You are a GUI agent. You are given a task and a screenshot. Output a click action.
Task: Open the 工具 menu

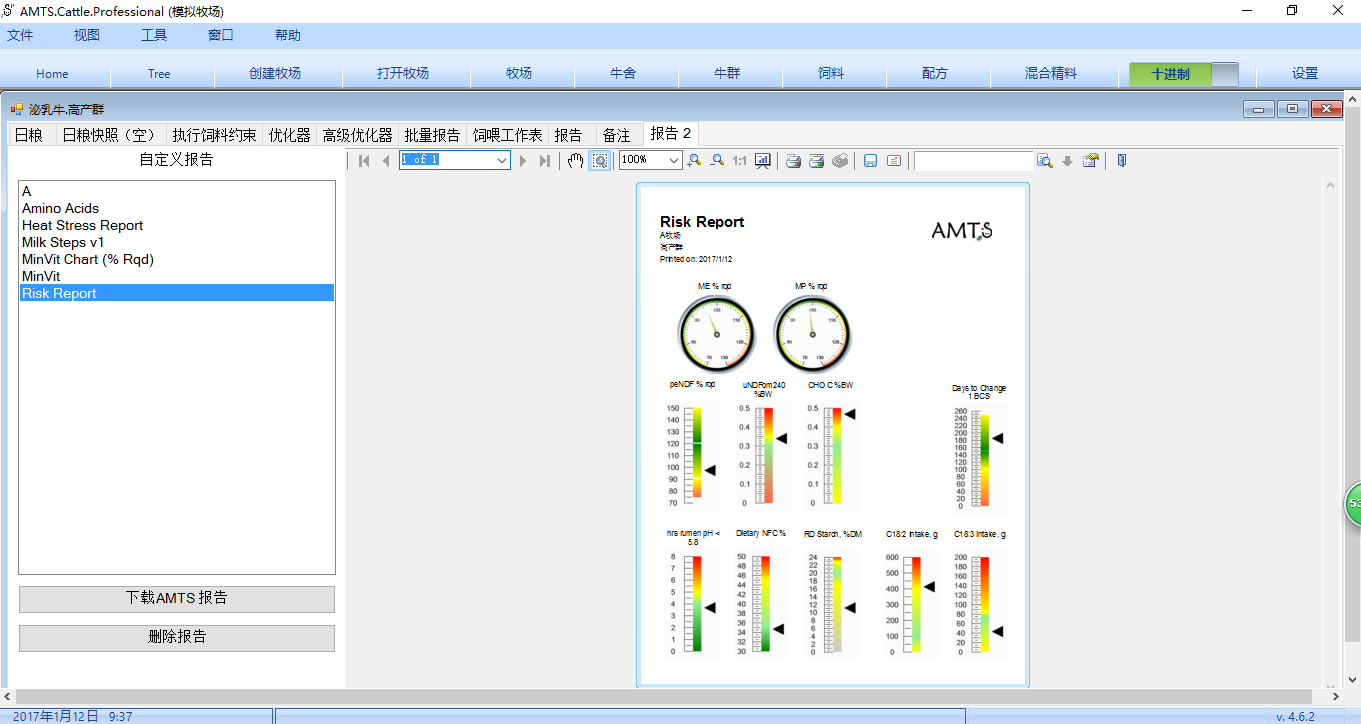[x=154, y=35]
